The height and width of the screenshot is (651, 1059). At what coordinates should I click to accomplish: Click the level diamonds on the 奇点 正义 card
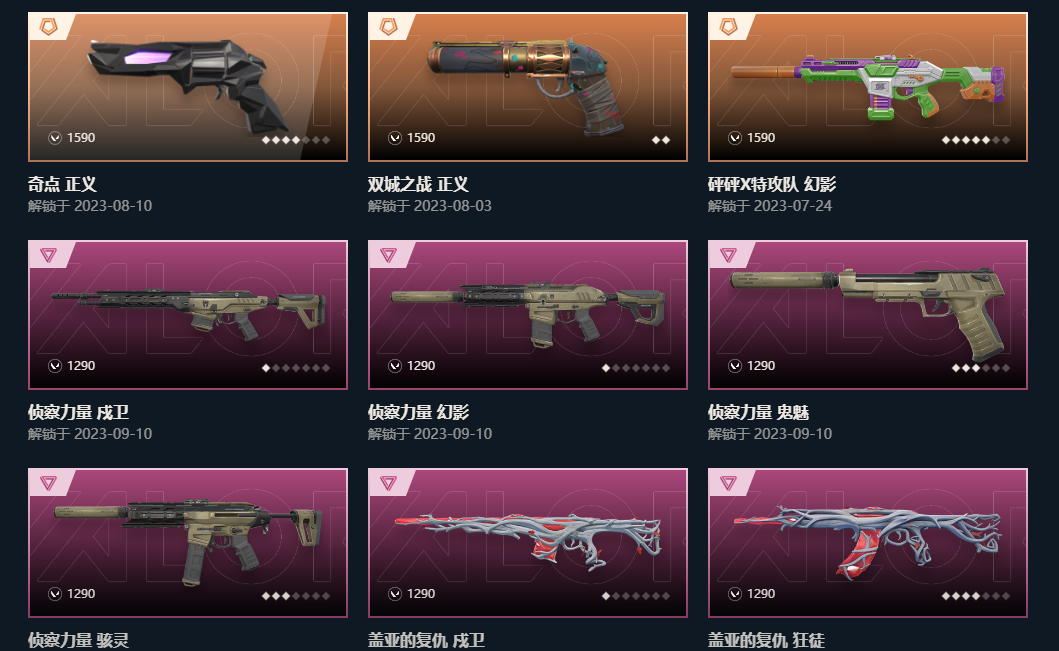[296, 140]
